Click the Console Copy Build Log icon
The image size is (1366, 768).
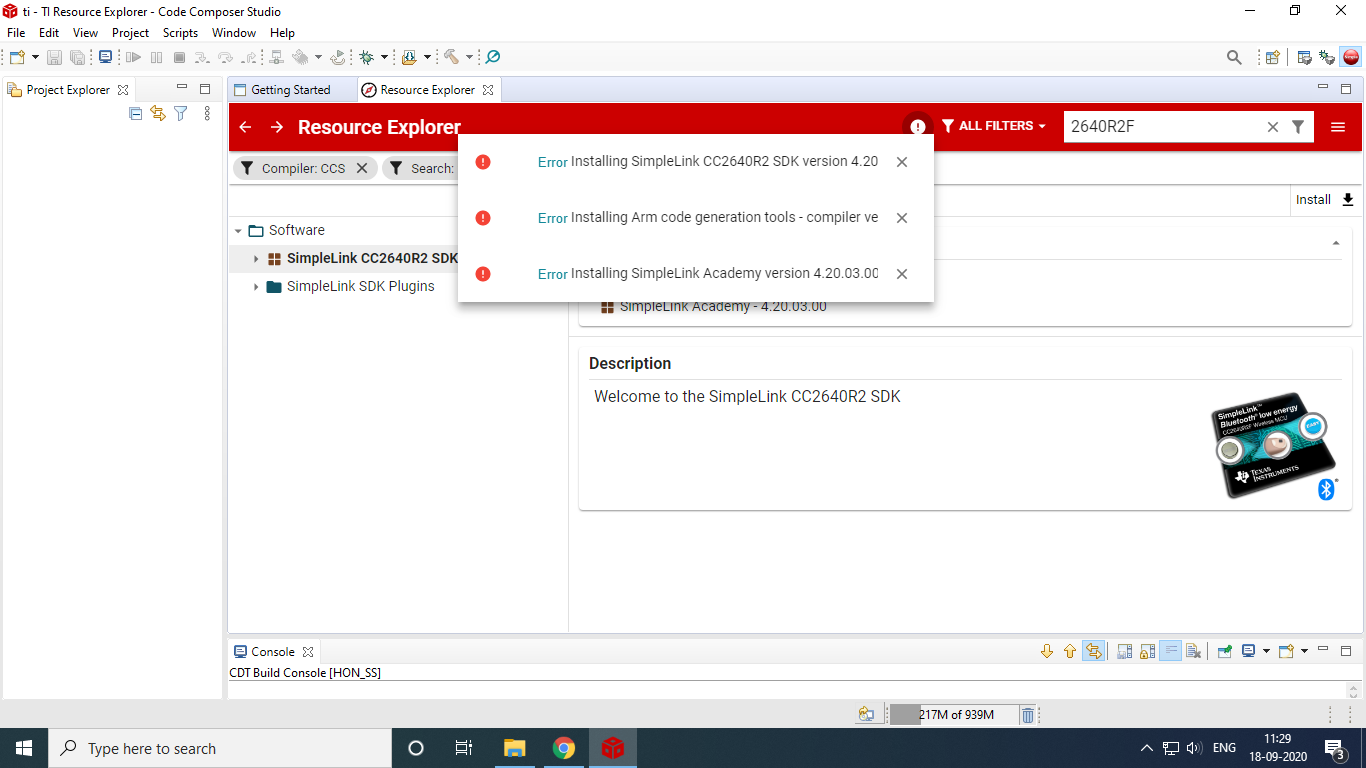point(1124,652)
